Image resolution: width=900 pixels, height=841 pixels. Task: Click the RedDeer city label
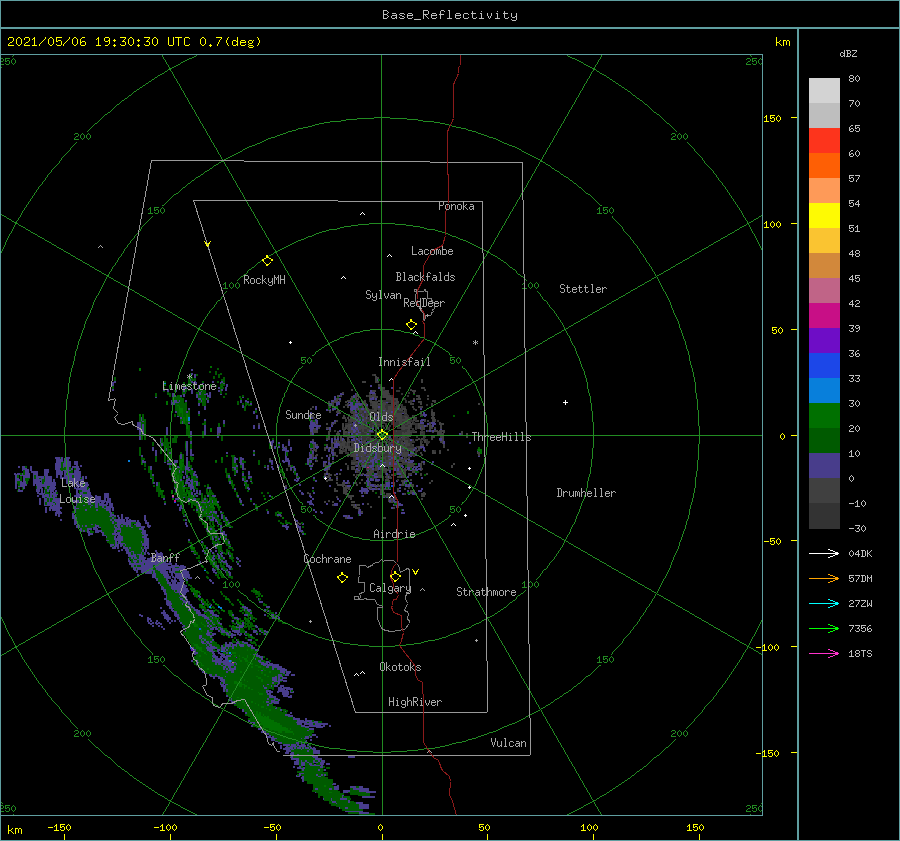coord(424,303)
